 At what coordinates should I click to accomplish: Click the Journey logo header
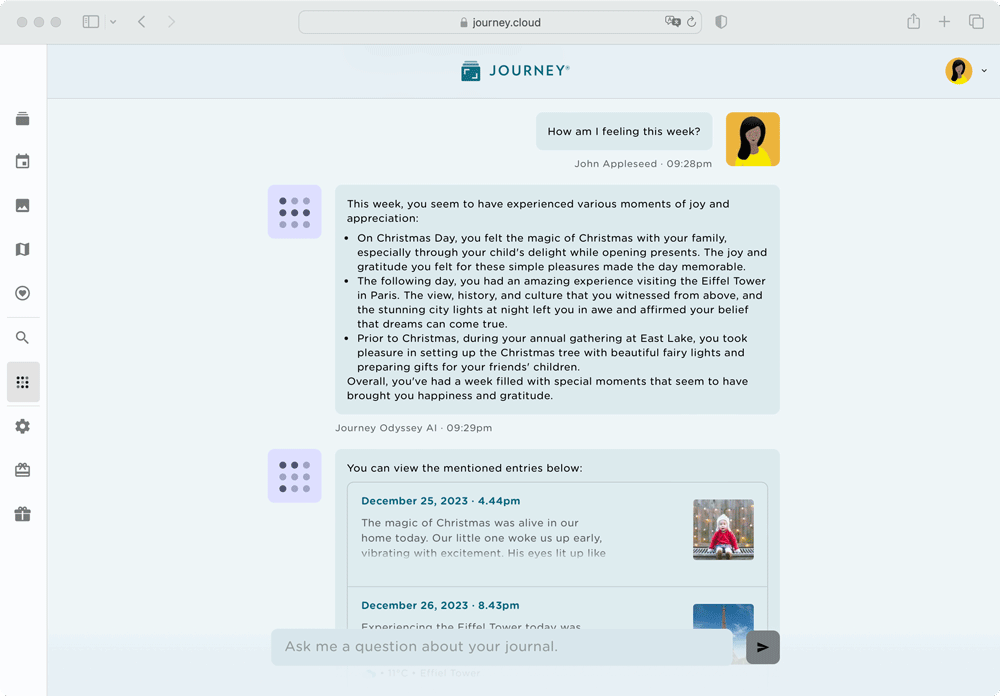coord(514,70)
